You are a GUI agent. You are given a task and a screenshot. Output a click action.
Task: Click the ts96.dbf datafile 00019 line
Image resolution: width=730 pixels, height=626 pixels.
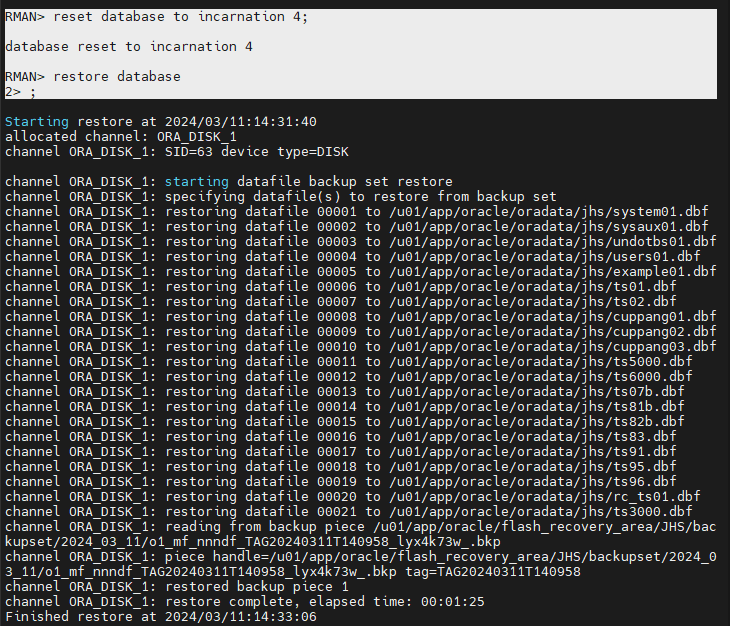tap(341, 481)
